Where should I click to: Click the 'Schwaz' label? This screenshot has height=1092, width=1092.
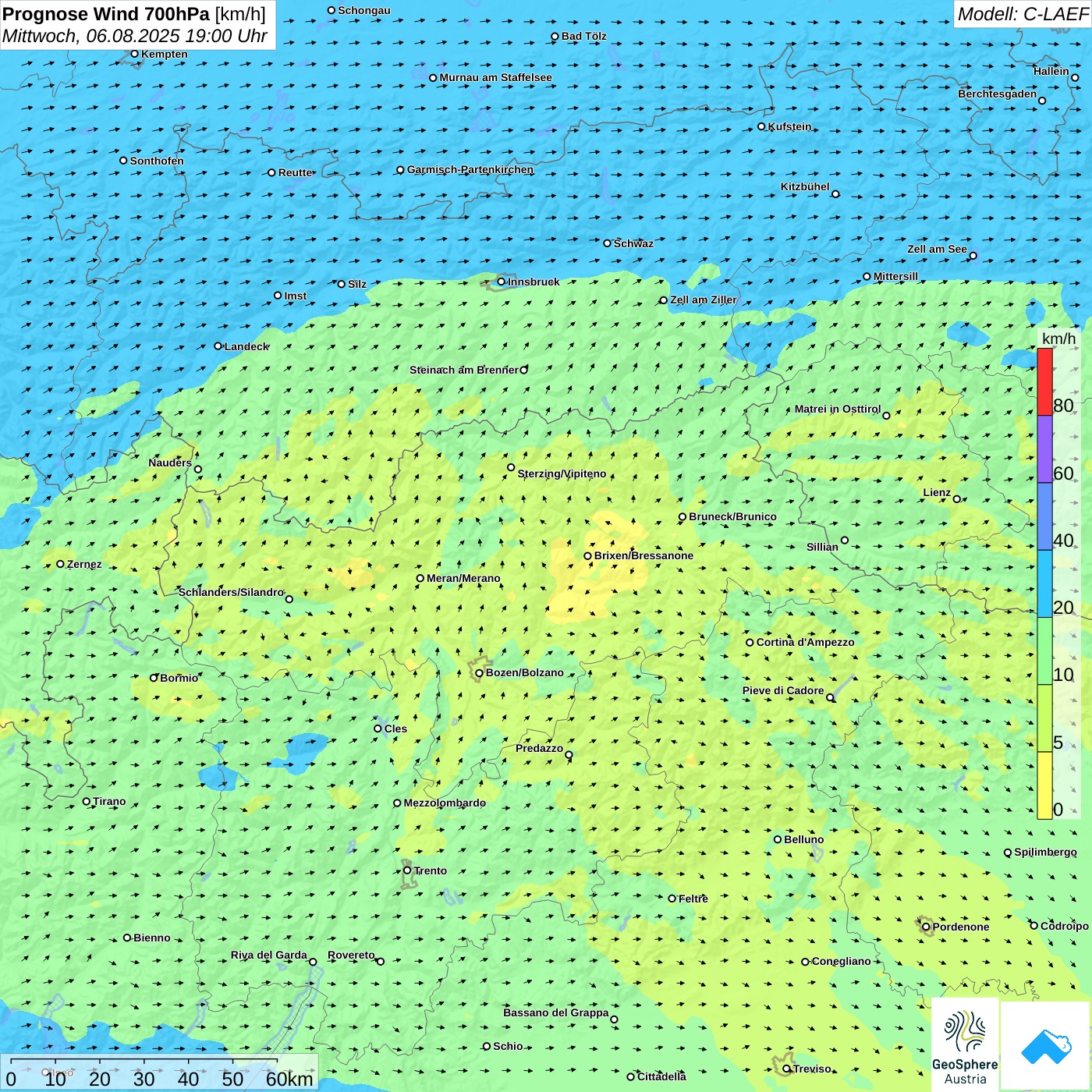[634, 243]
